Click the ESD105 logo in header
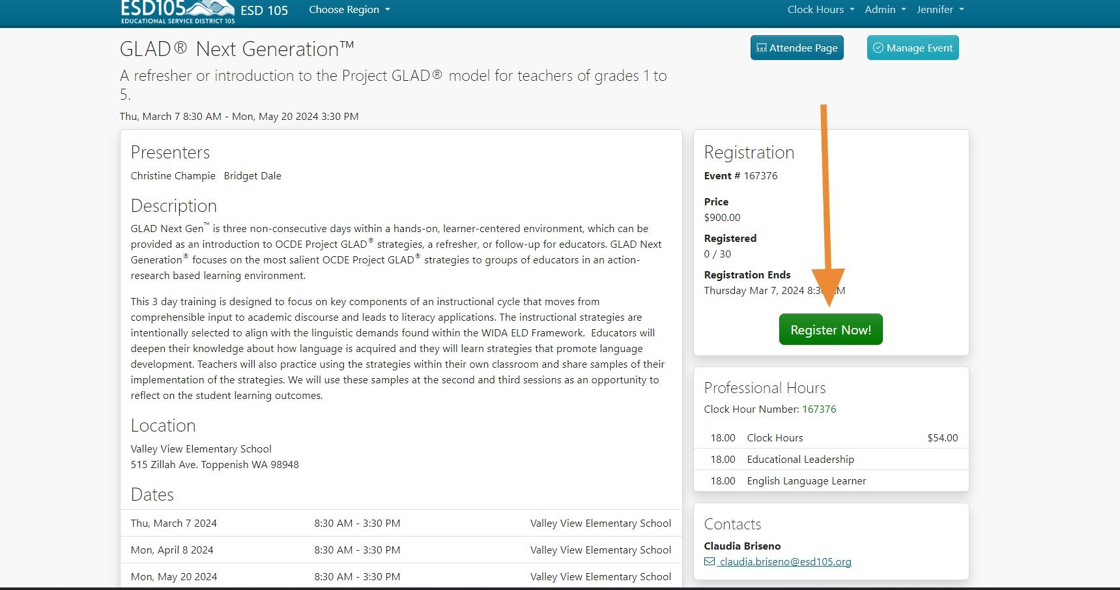 click(177, 11)
